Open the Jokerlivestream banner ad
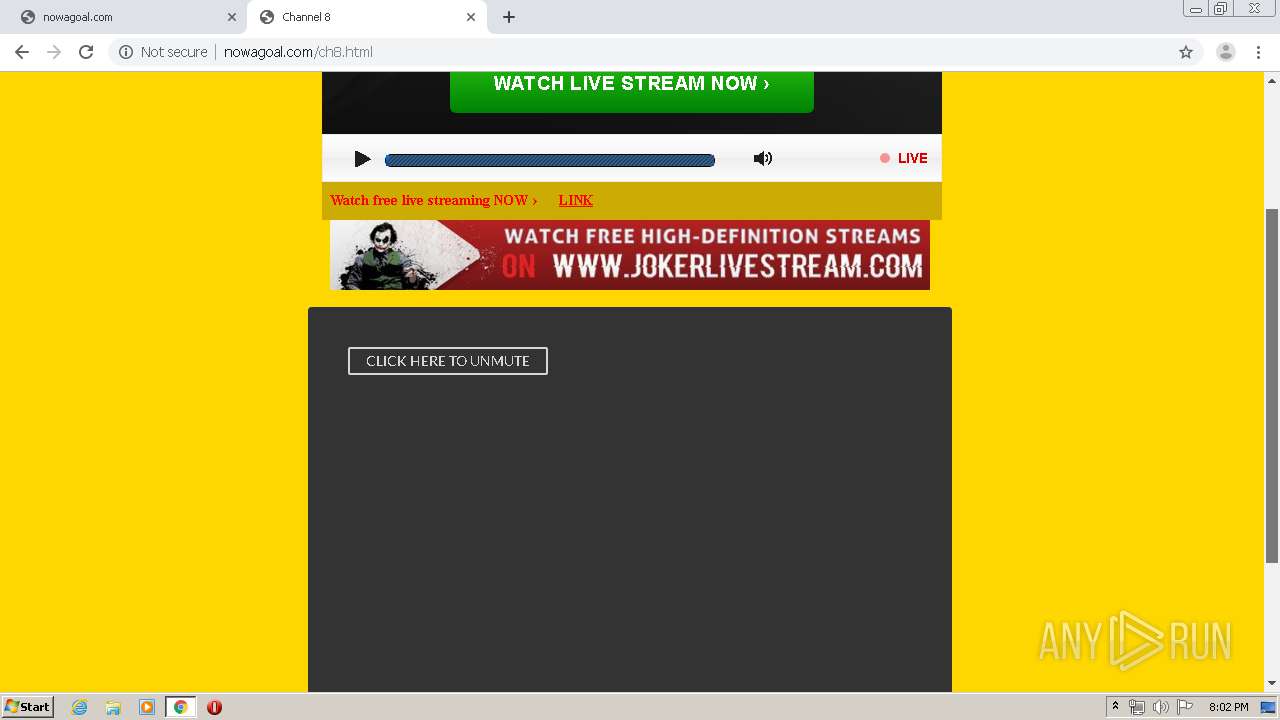The image size is (1280, 720). click(x=630, y=255)
